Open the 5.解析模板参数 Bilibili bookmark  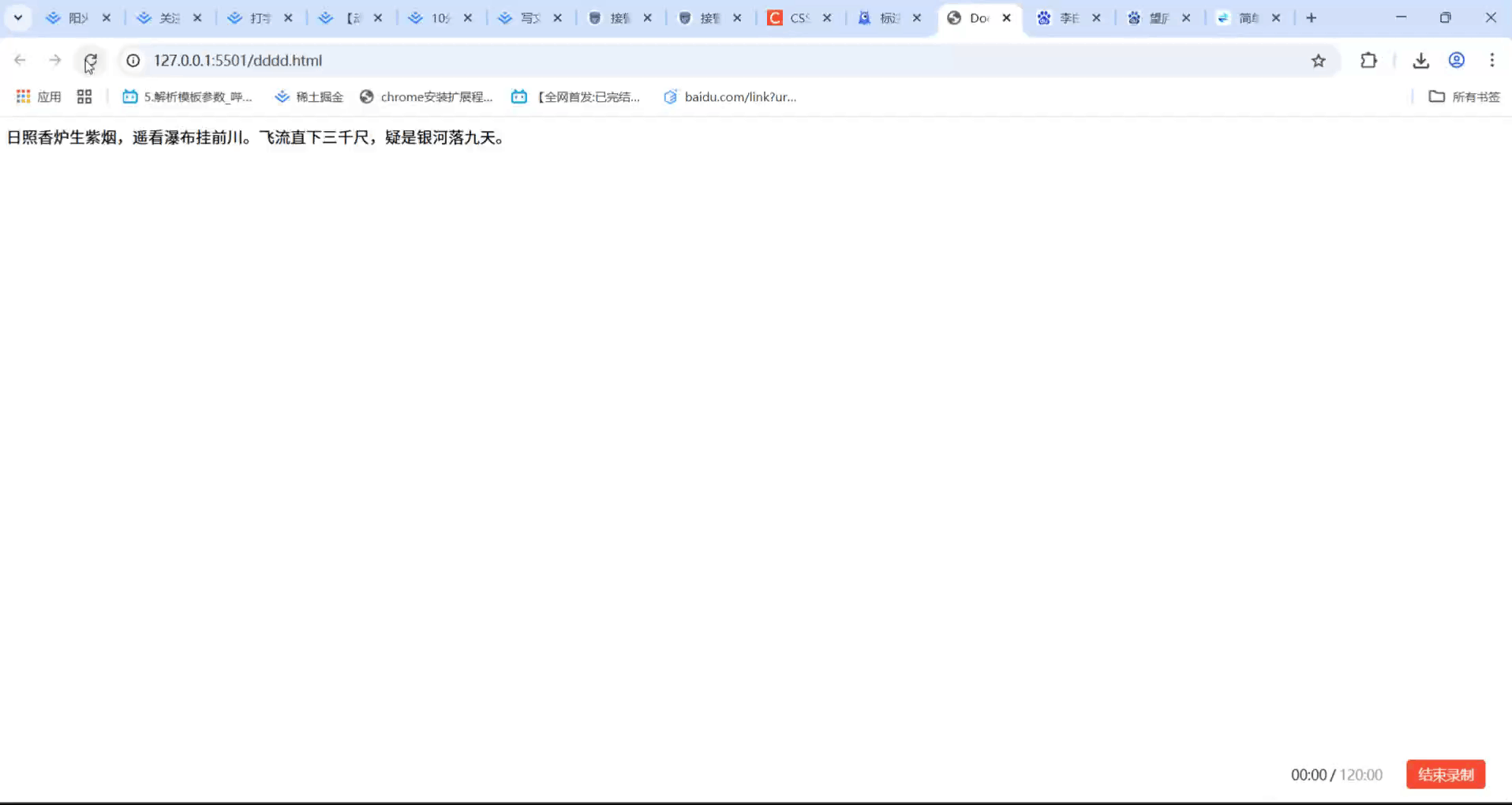point(188,96)
